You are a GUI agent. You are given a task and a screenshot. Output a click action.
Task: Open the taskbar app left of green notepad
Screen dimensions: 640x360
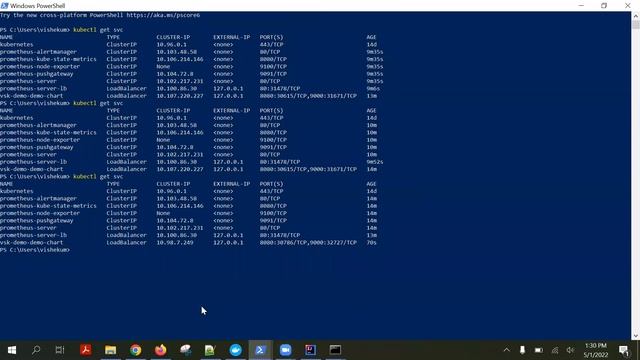point(186,350)
